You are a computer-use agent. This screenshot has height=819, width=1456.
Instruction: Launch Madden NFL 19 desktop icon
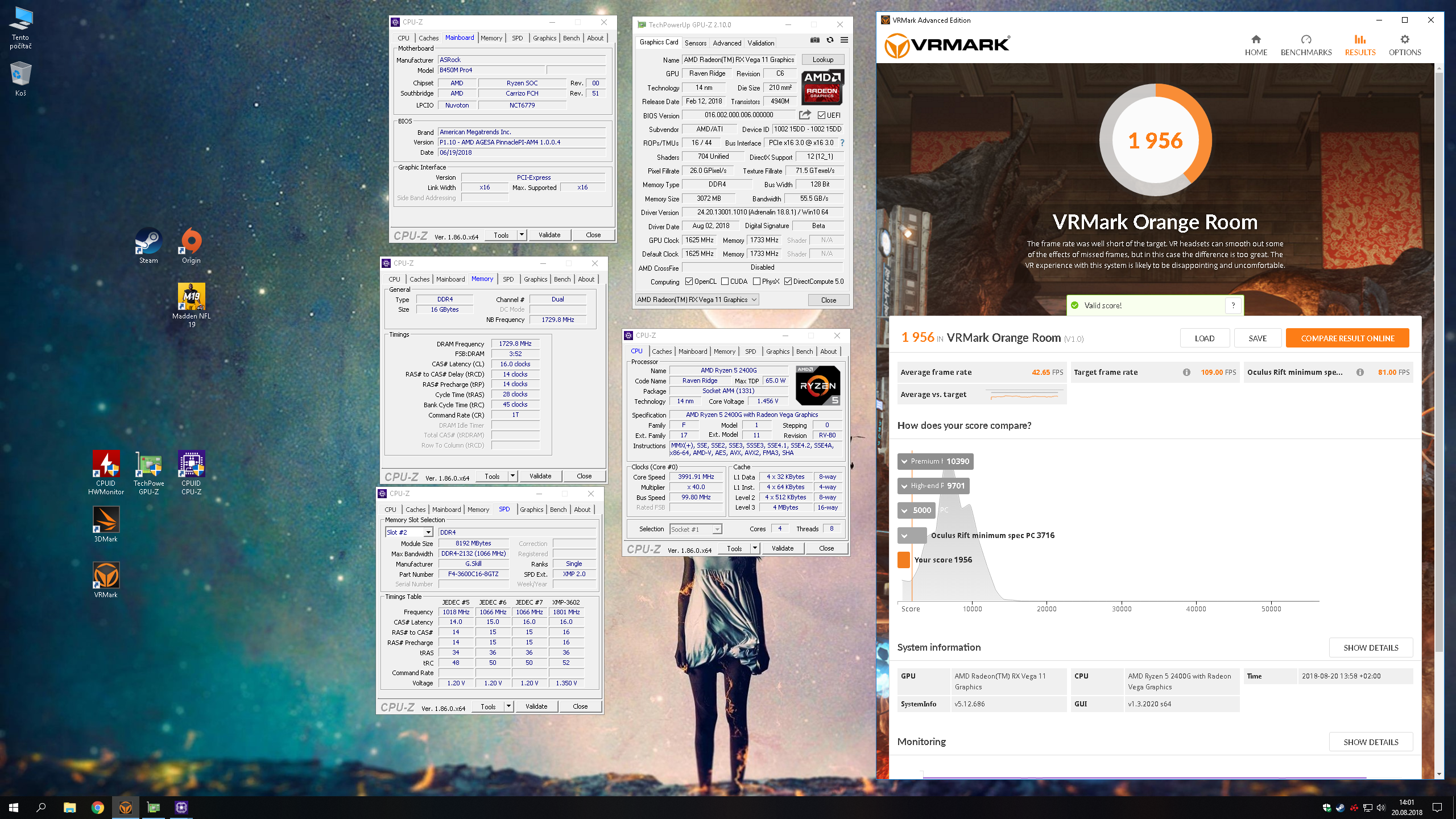[192, 305]
